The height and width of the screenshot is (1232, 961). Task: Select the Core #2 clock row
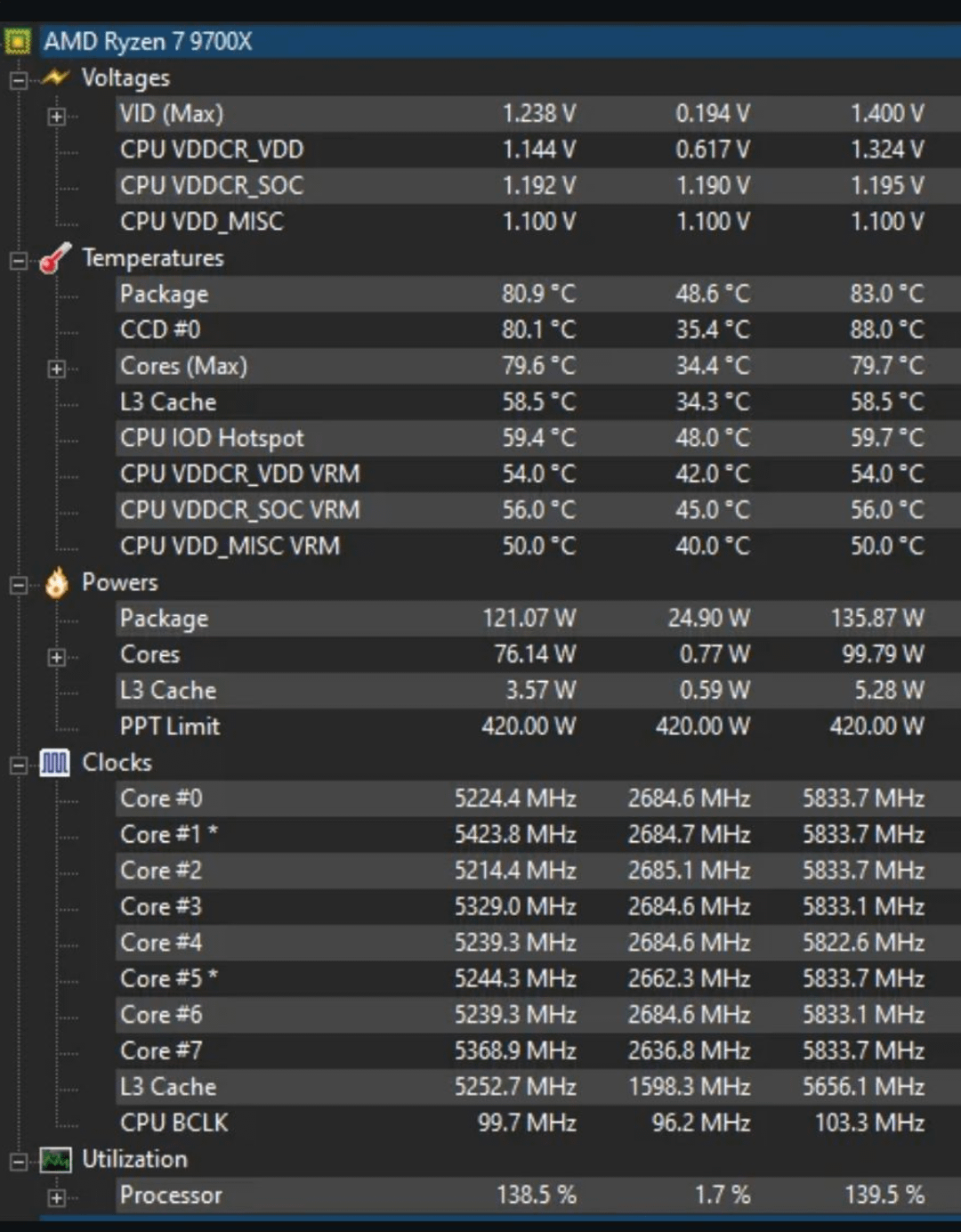click(538, 871)
